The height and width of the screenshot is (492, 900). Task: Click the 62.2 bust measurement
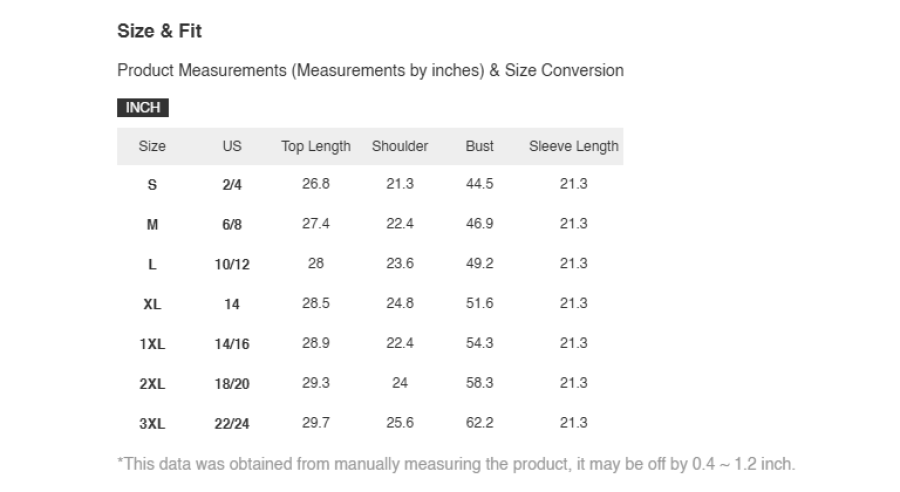(x=479, y=423)
